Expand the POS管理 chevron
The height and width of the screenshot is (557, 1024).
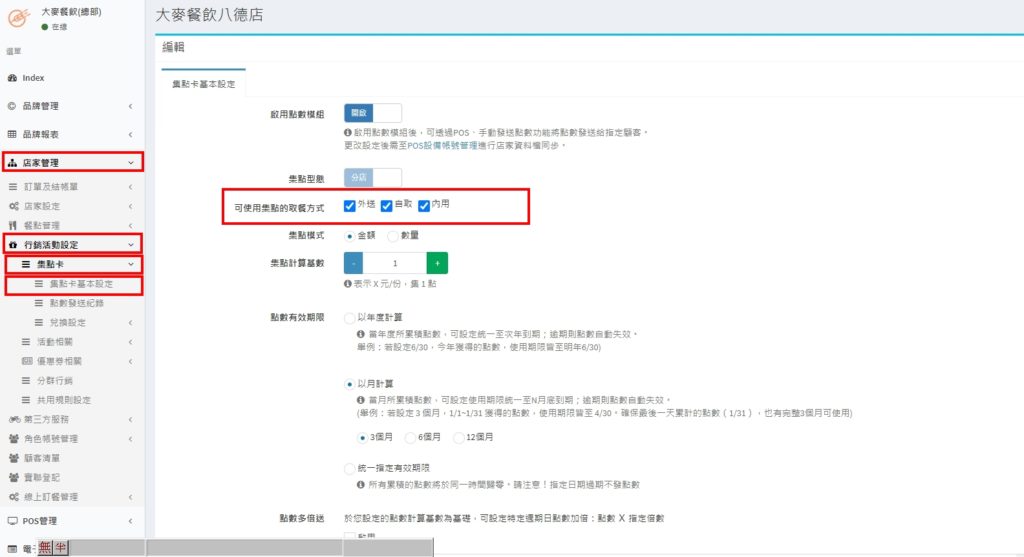click(x=131, y=521)
